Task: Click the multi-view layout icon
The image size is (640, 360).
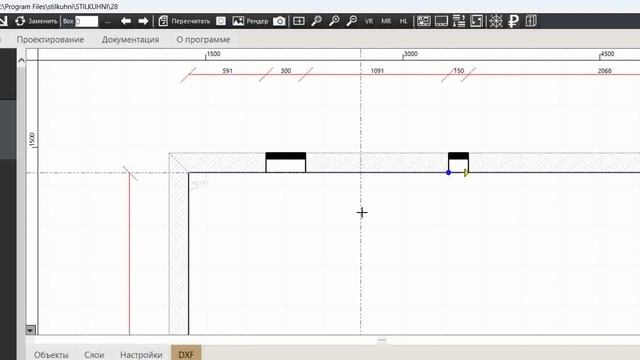Action: click(x=424, y=21)
